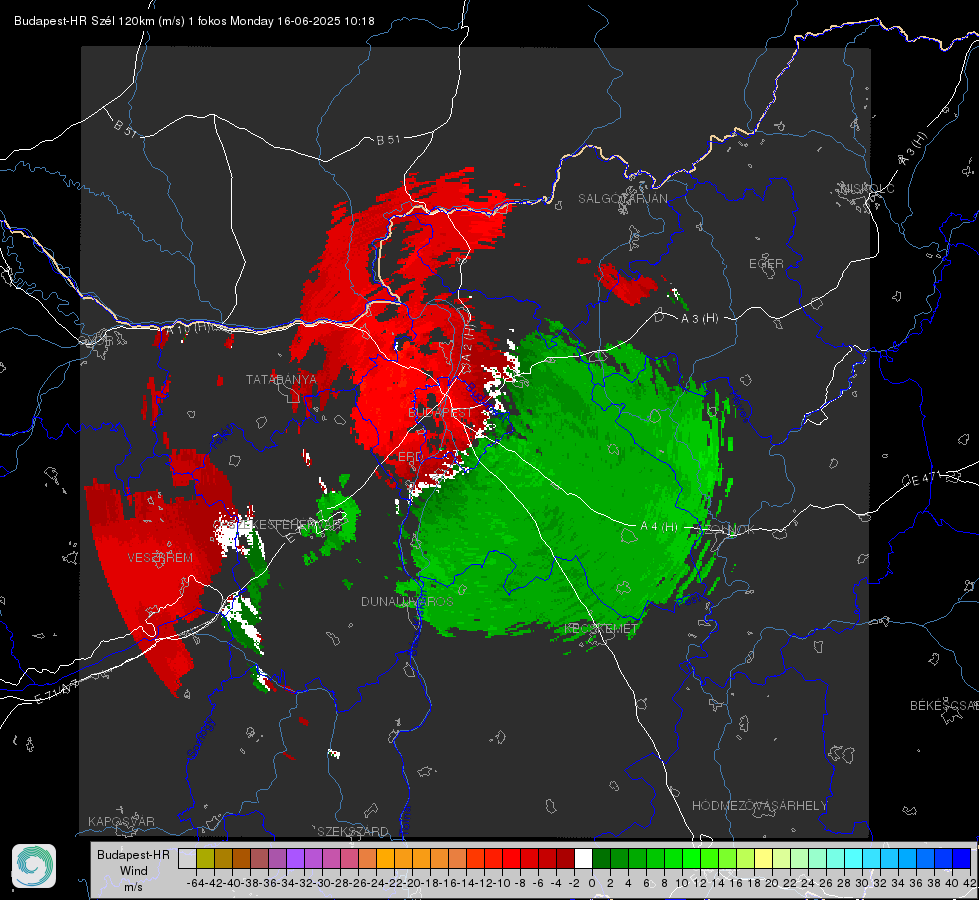Select the BUDAPEST city label on the map

pyautogui.click(x=440, y=413)
